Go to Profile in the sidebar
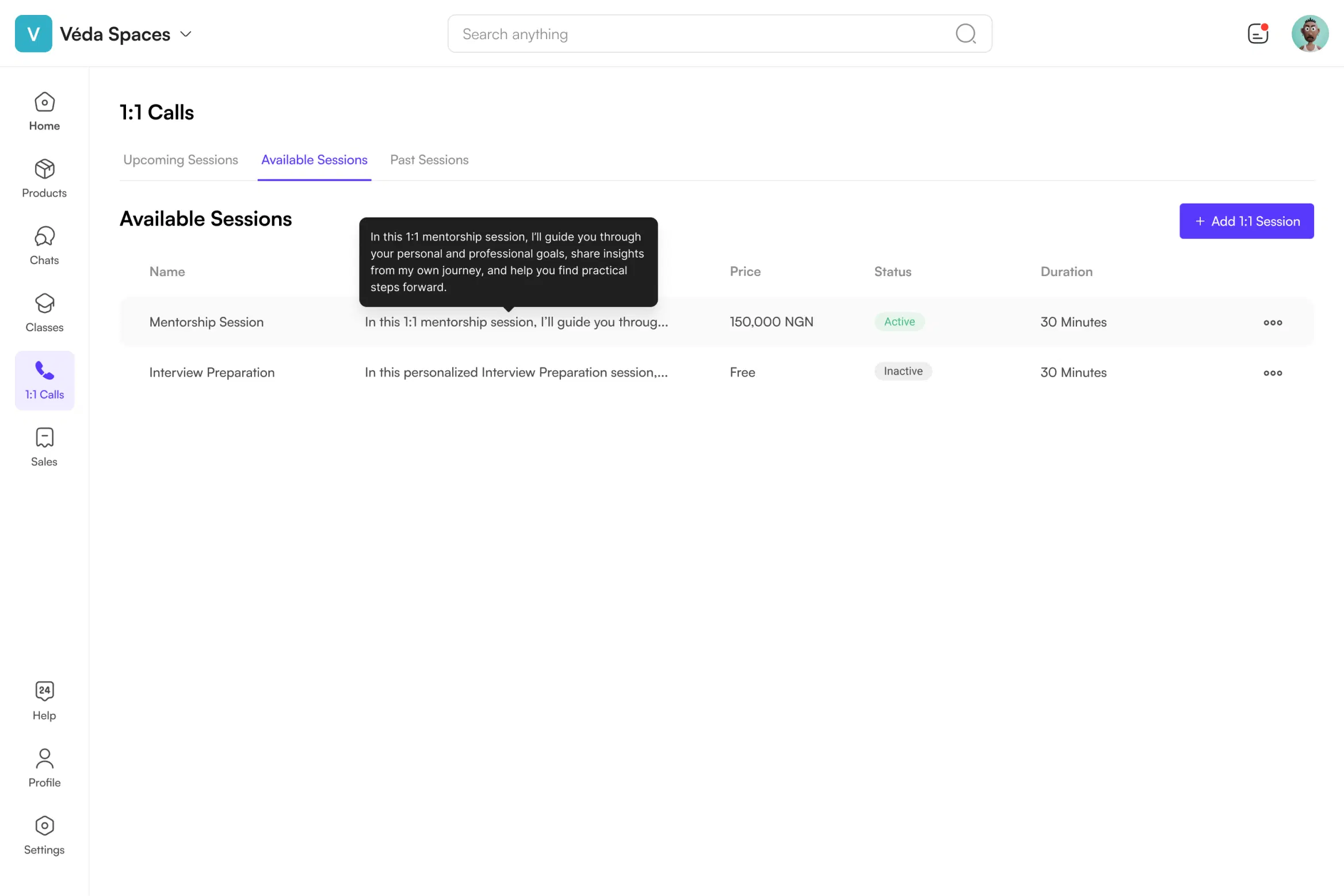Screen dimensions: 1344x896 coord(44,769)
